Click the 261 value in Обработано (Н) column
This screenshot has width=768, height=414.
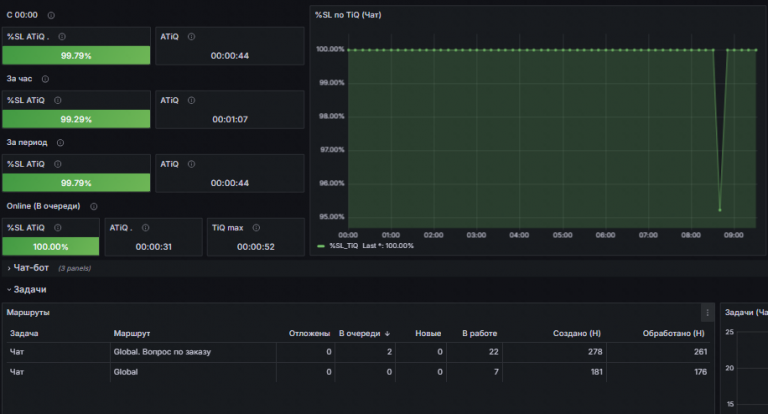tap(700, 352)
